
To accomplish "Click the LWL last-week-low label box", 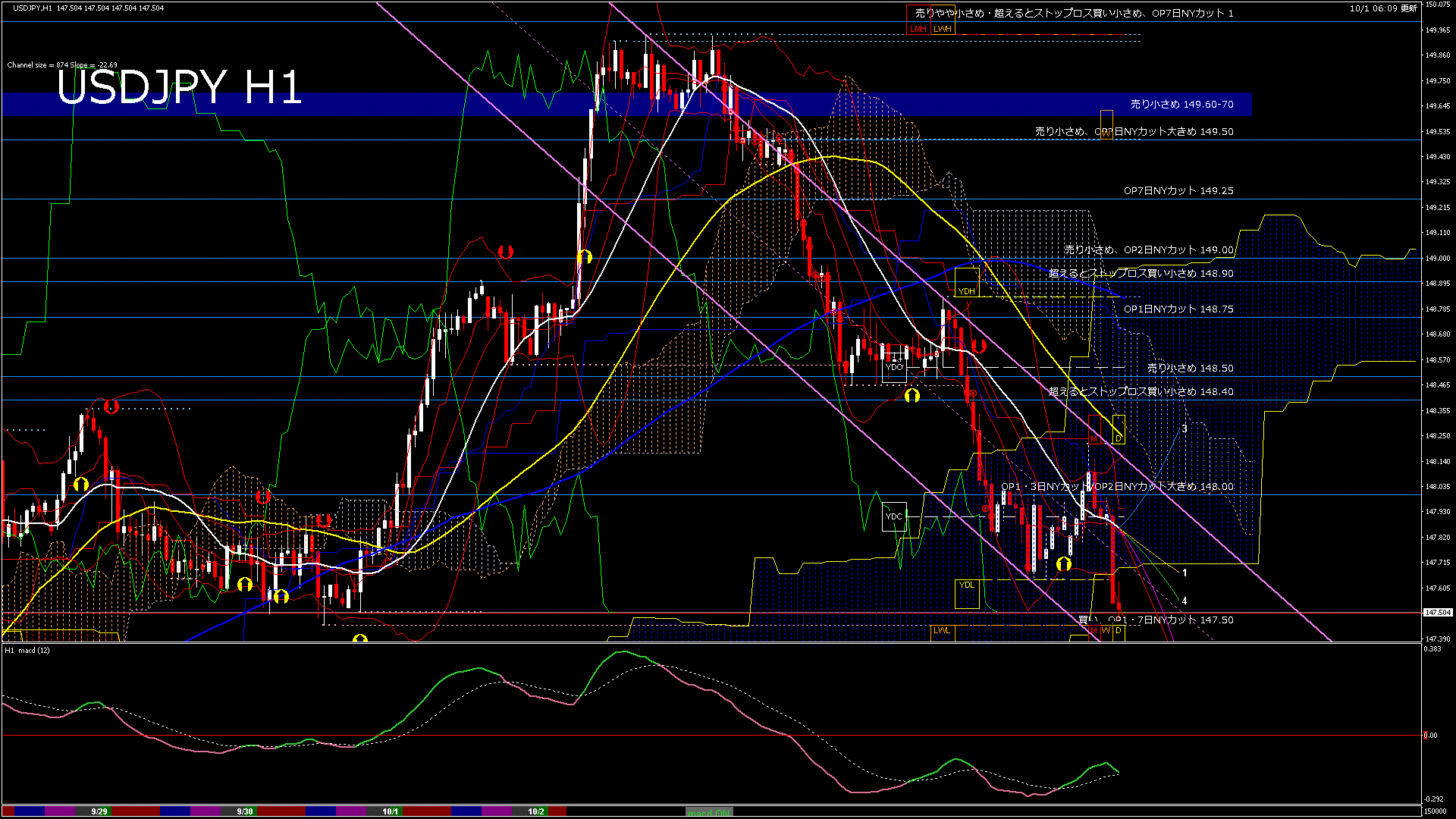I will click(x=942, y=631).
